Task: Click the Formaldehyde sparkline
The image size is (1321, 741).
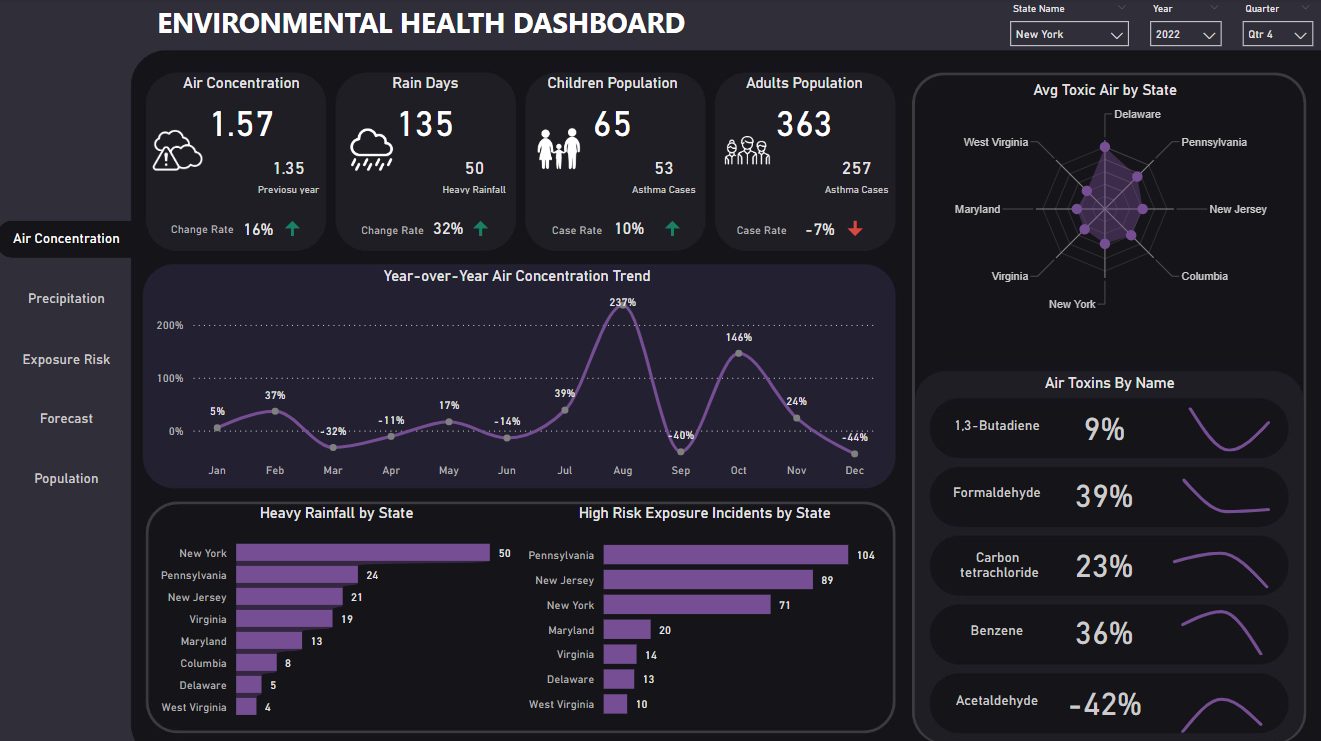Action: 1226,496
